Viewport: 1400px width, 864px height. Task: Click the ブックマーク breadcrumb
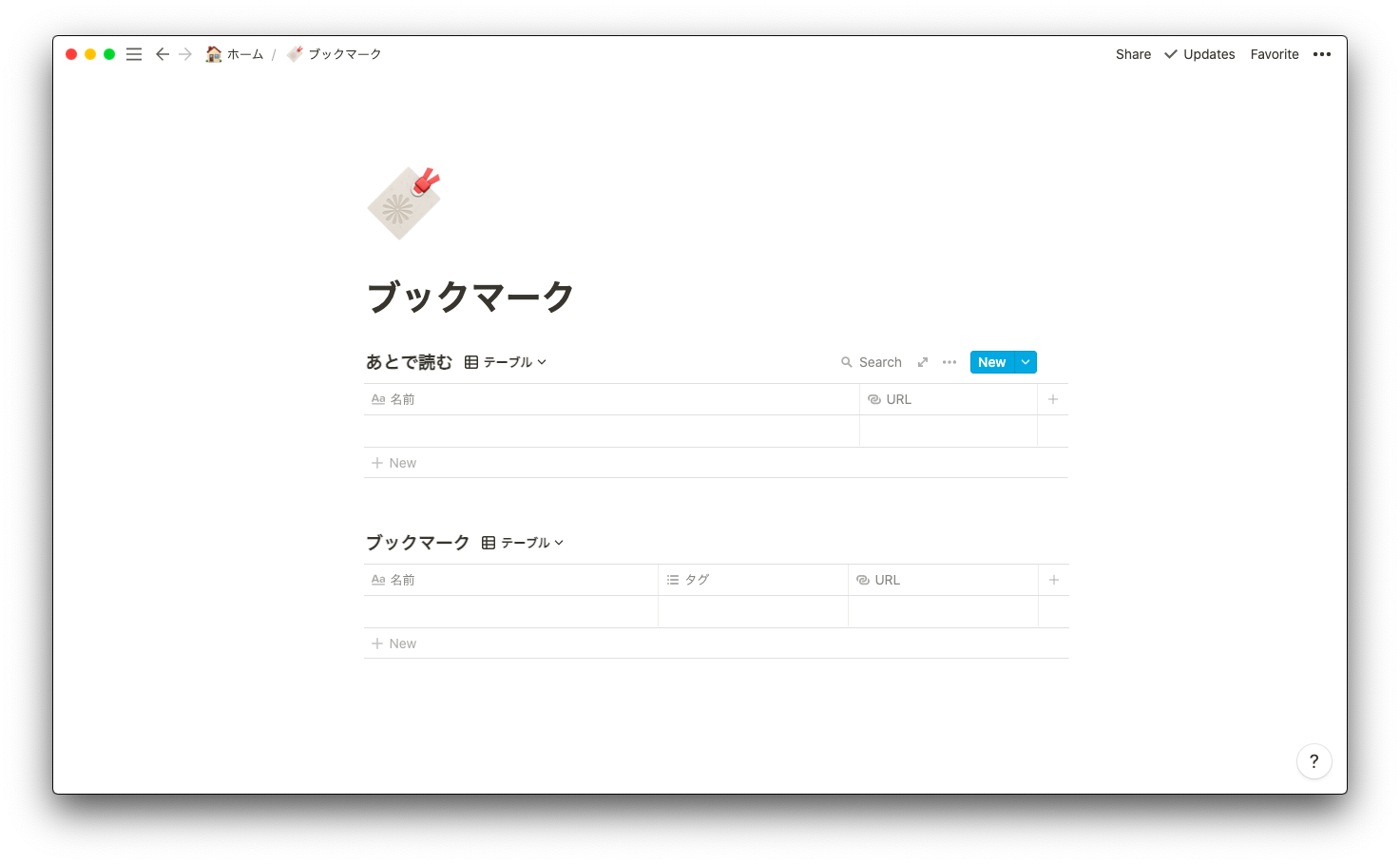[335, 54]
